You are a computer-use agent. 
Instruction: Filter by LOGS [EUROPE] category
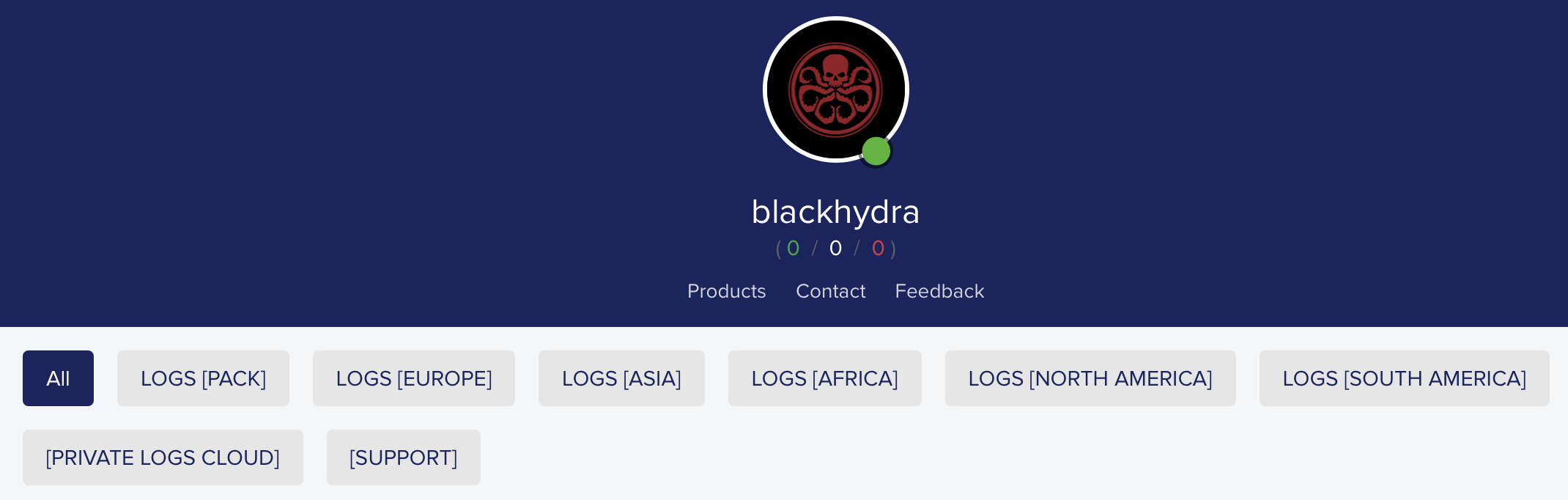click(414, 378)
